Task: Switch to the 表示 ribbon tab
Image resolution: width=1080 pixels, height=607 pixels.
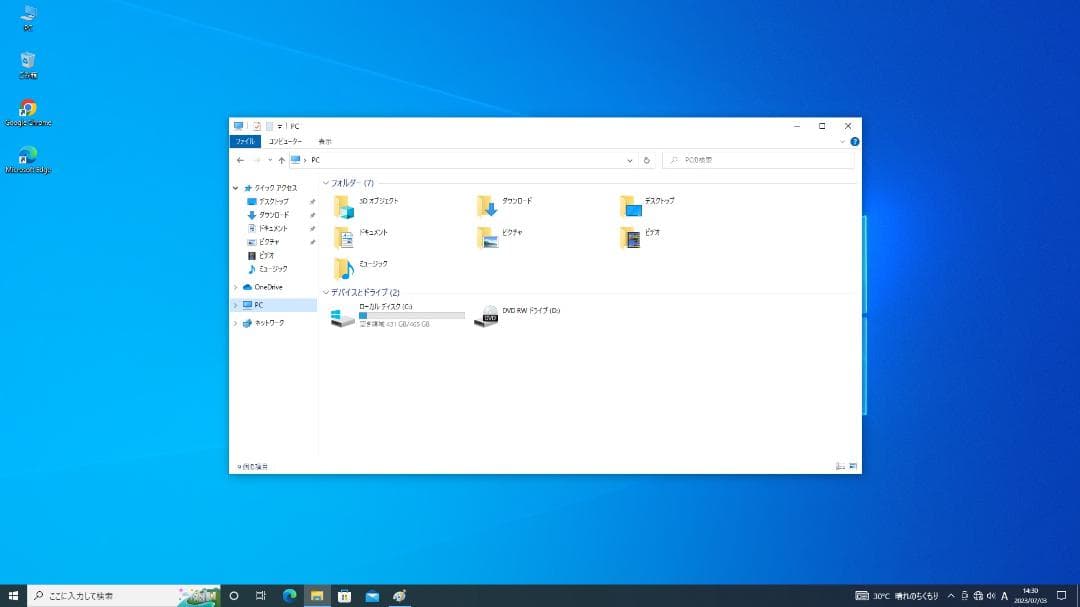Action: (x=324, y=141)
